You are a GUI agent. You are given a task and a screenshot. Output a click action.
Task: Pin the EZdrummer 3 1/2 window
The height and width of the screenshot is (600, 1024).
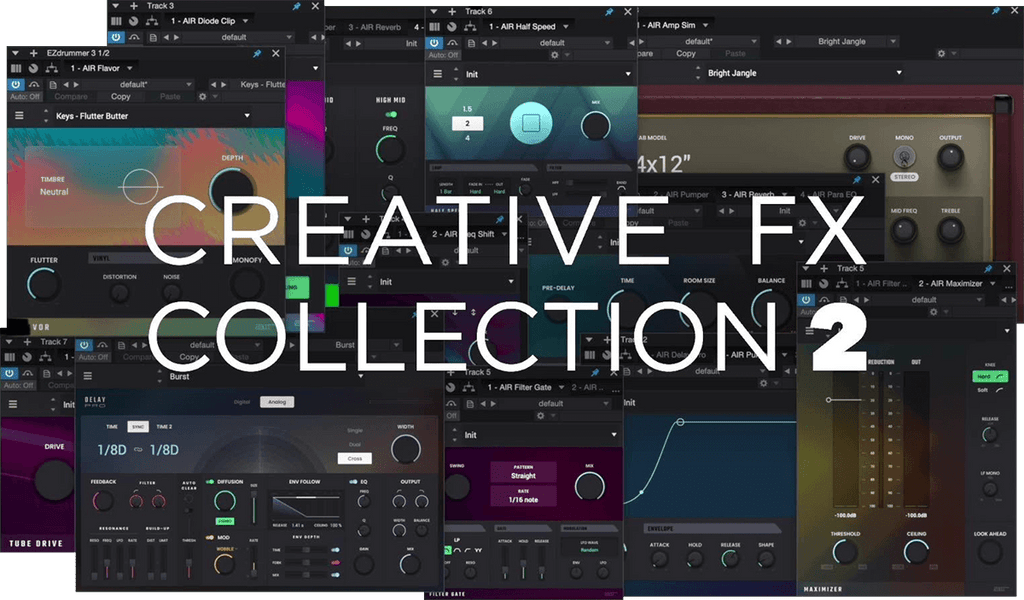(257, 54)
